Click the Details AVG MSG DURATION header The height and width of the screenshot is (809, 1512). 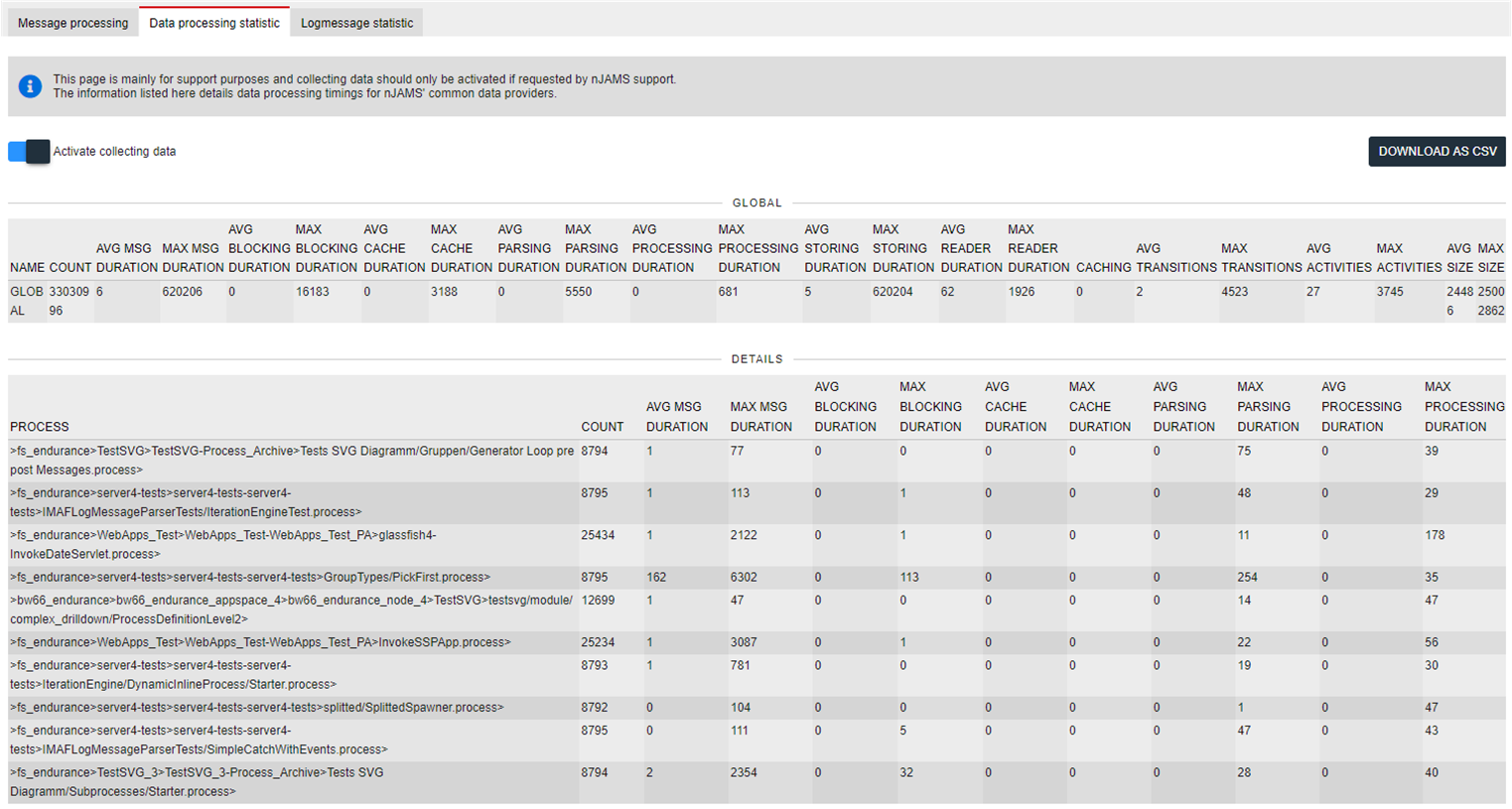[x=677, y=417]
